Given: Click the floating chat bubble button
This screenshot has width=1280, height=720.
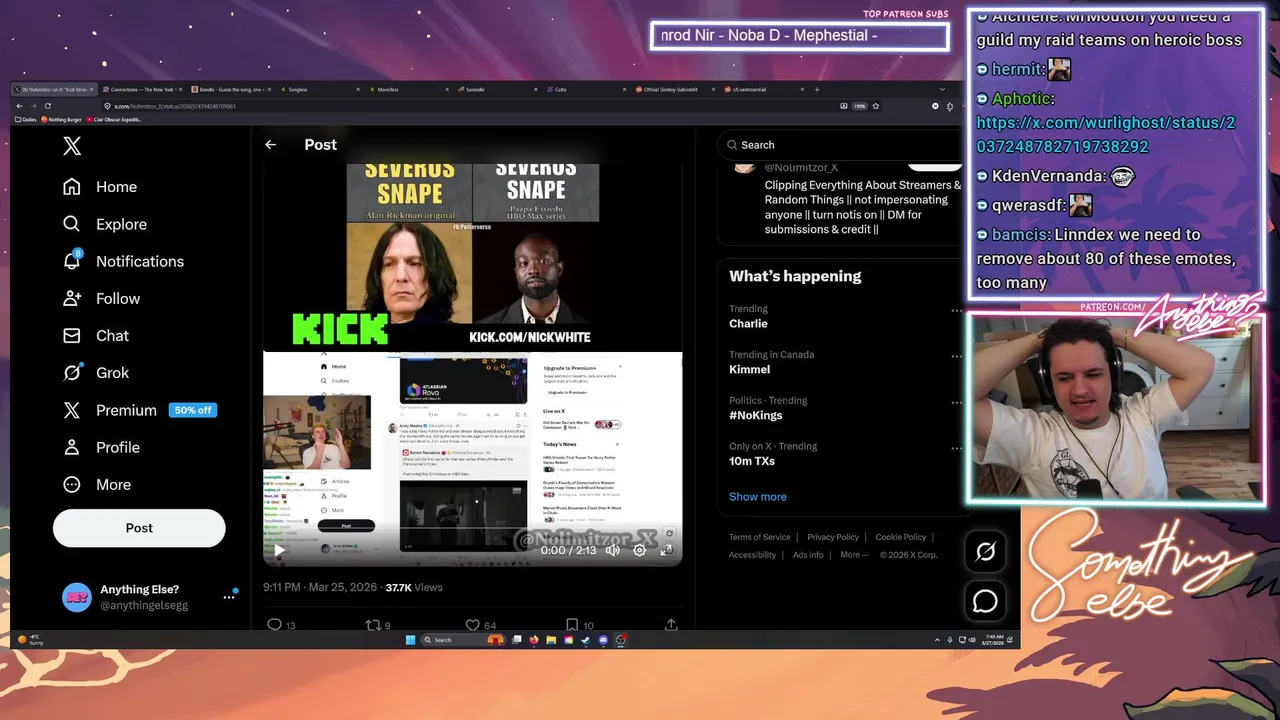Looking at the screenshot, I should click(x=985, y=601).
